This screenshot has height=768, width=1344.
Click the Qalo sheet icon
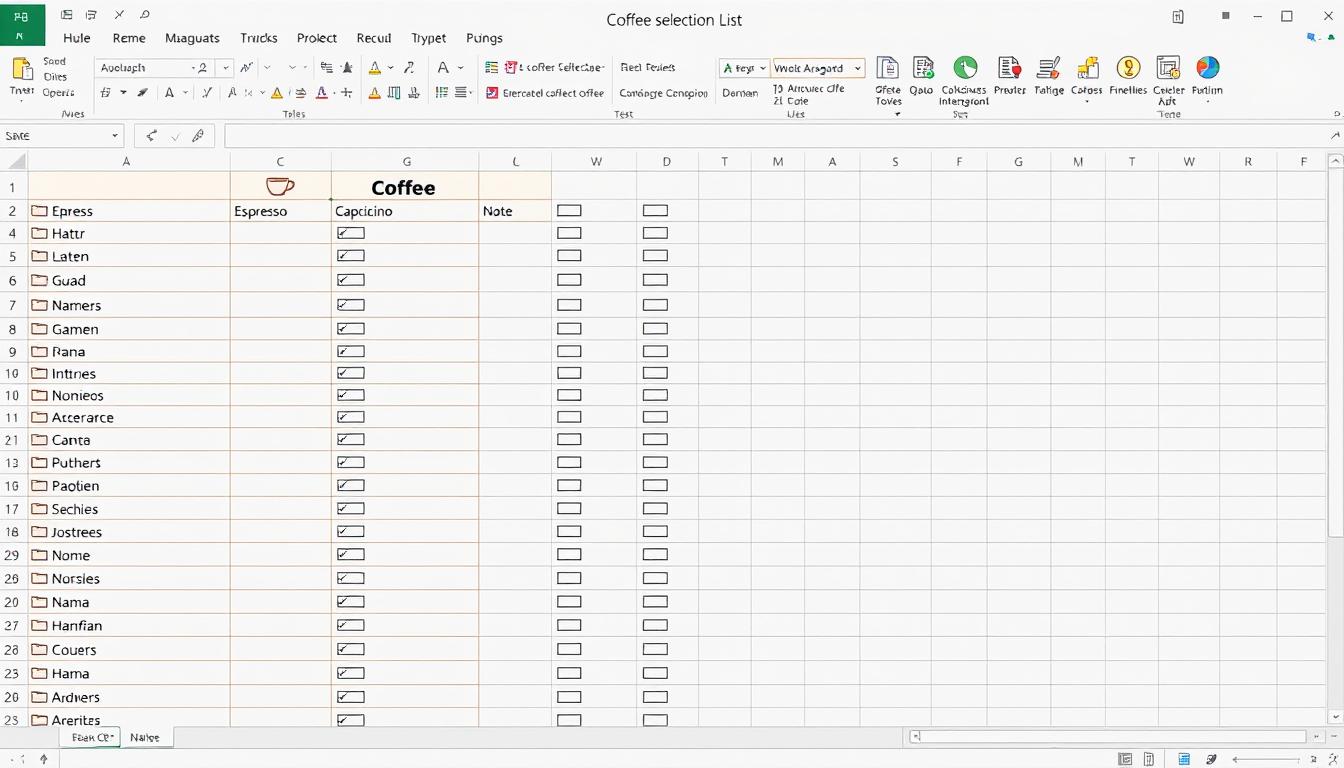[x=922, y=68]
